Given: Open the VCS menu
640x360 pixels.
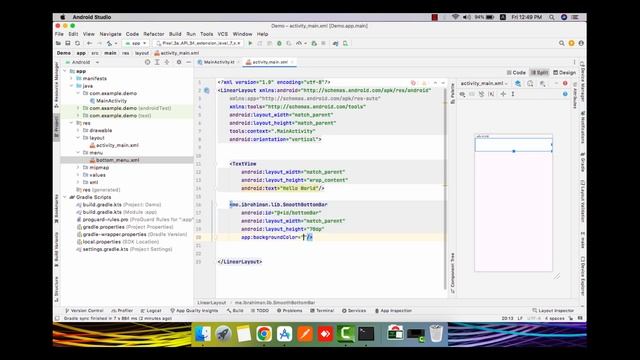Looking at the screenshot, I should (222, 34).
